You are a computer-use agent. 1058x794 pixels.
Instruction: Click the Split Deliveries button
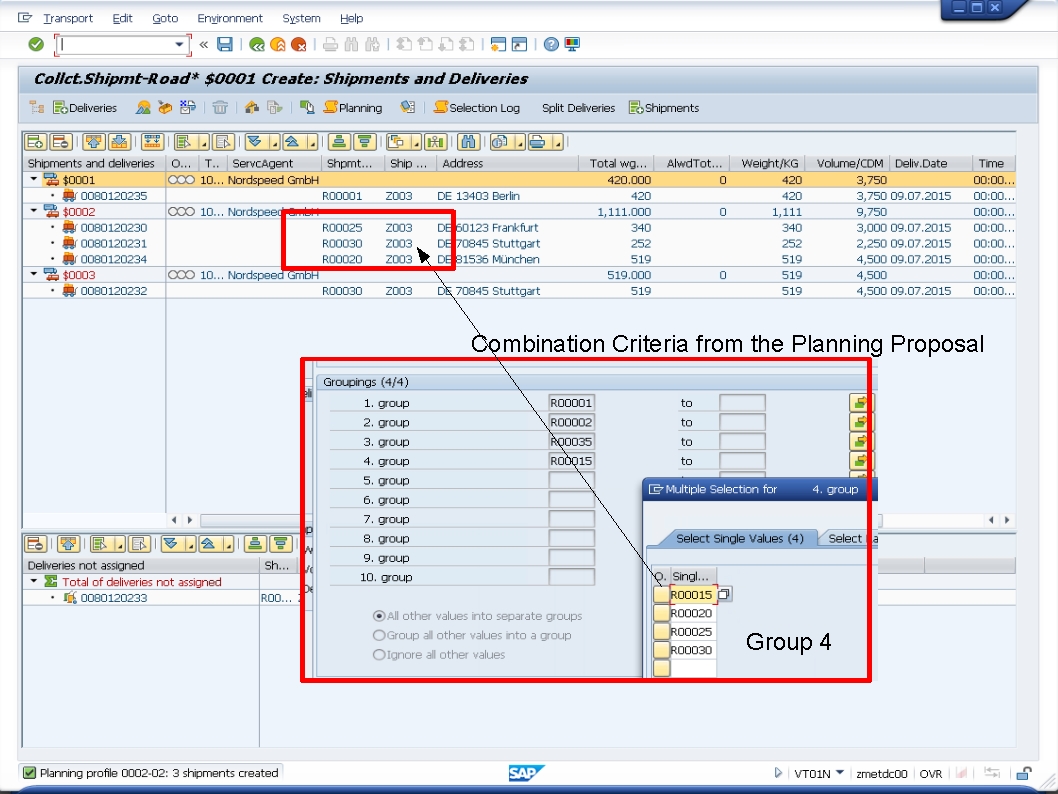pyautogui.click(x=577, y=108)
